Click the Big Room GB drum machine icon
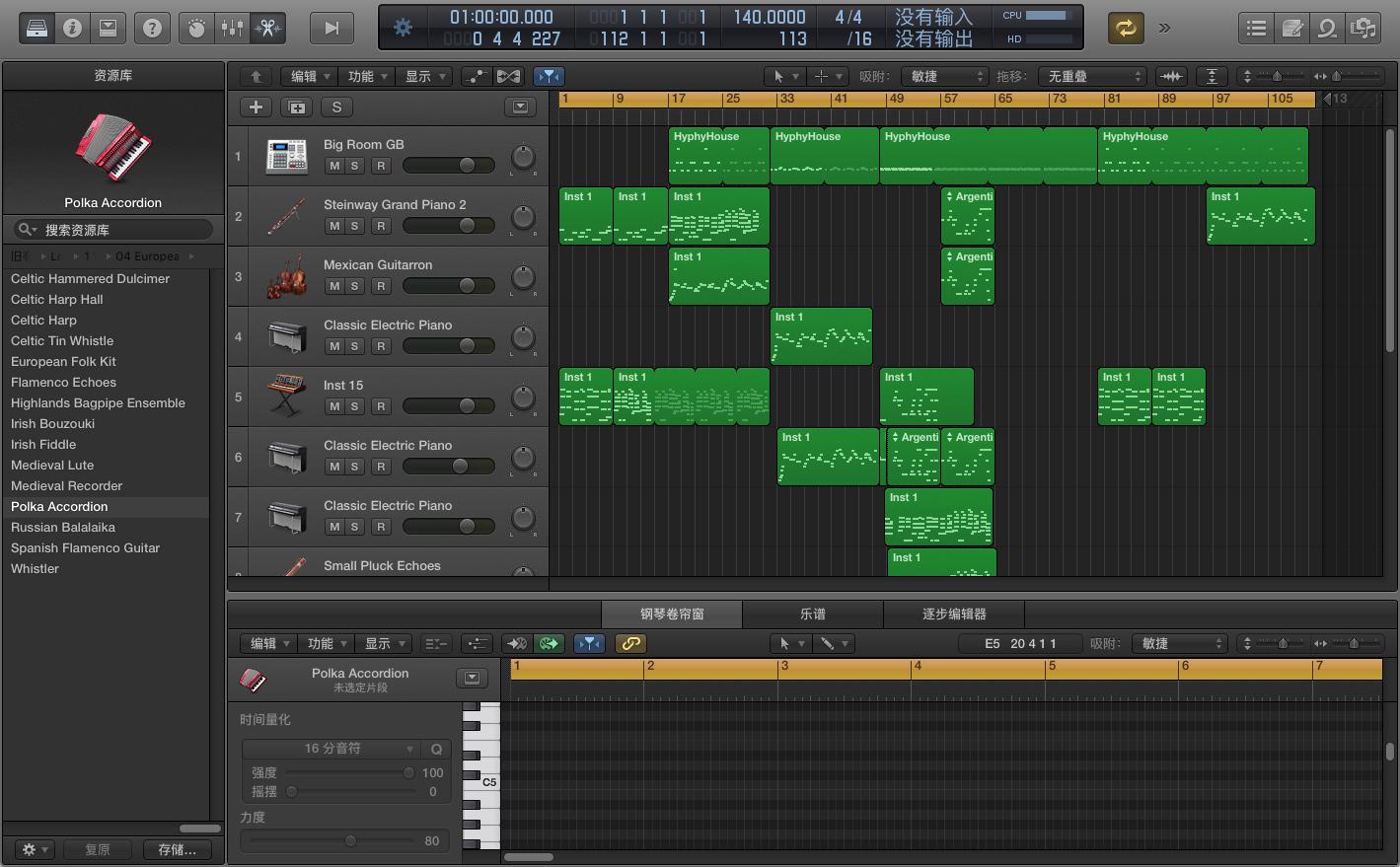 (287, 156)
